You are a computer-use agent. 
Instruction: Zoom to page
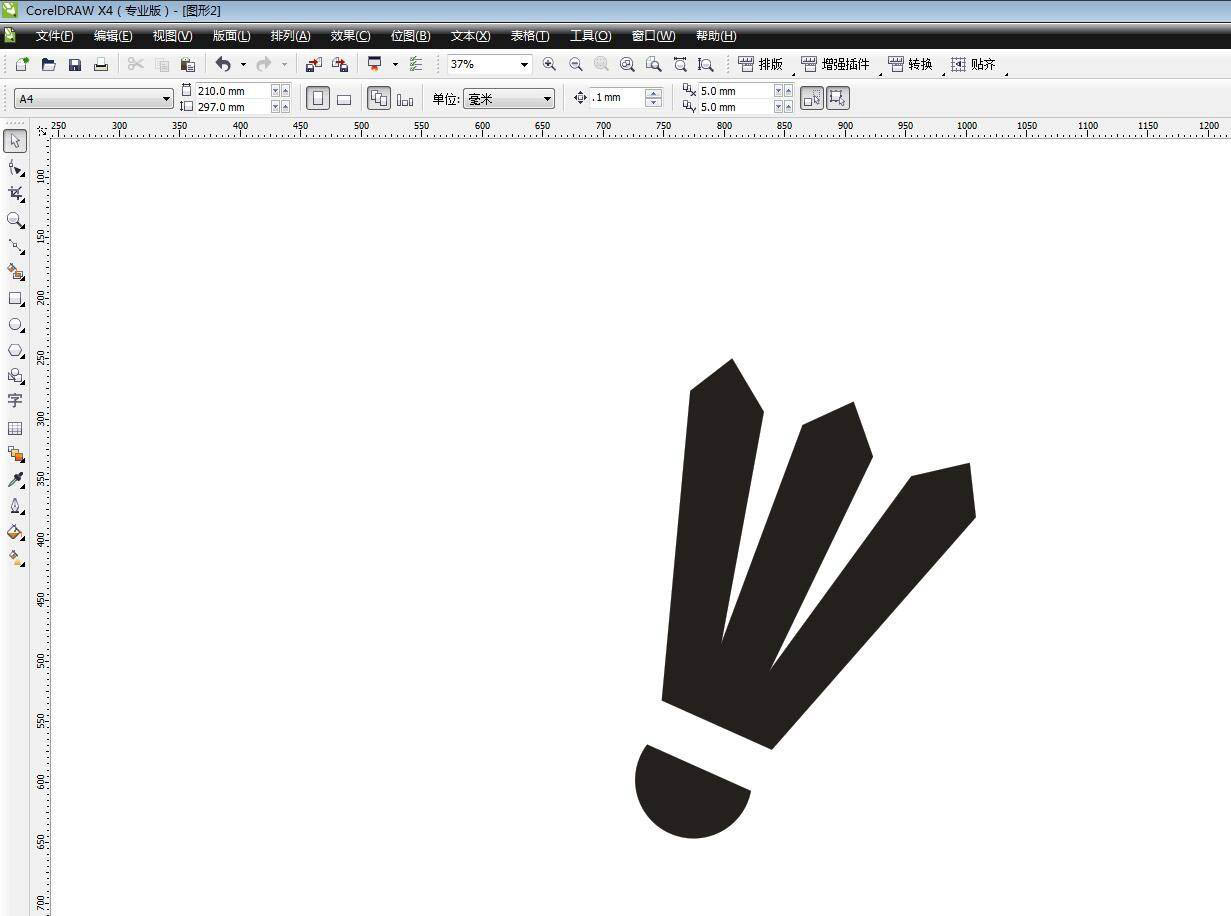(653, 64)
